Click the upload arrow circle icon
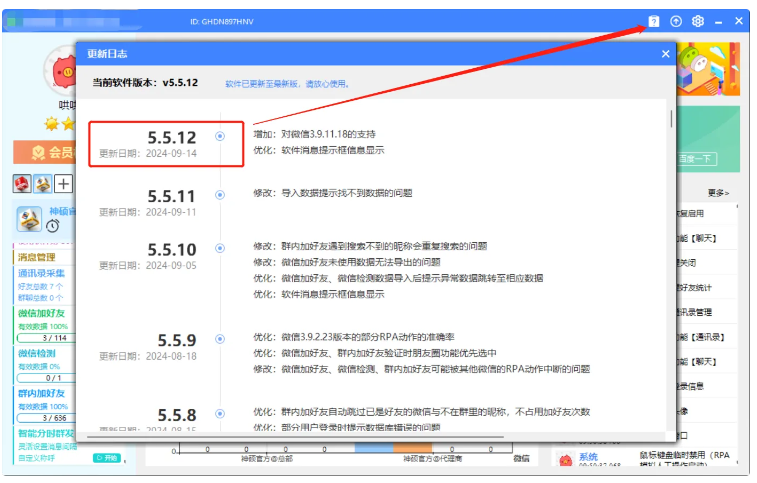The image size is (757, 483). point(676,21)
